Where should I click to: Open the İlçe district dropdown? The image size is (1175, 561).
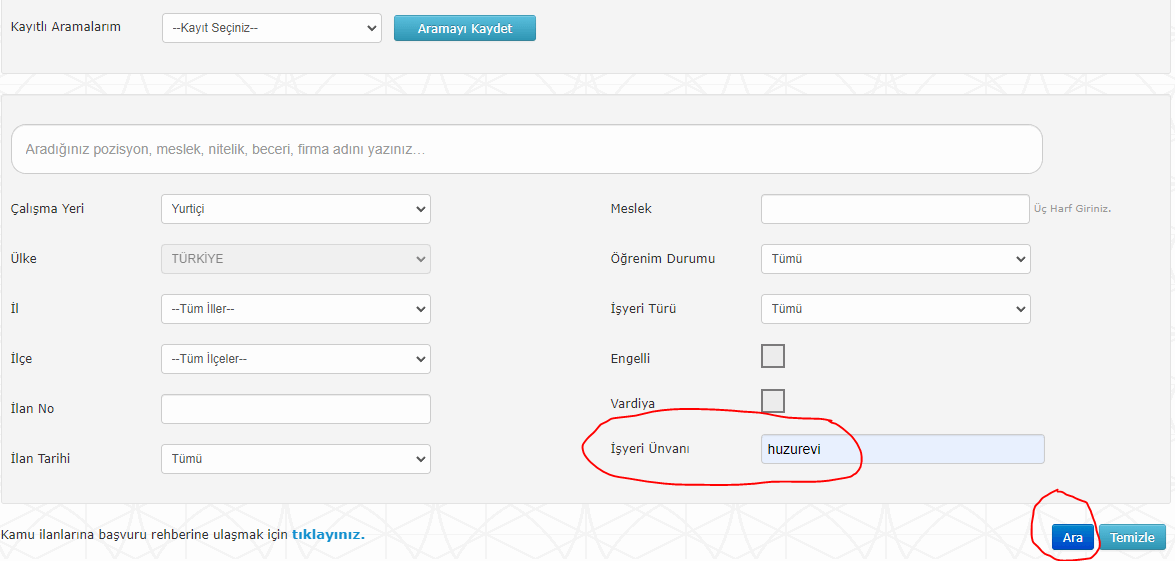pyautogui.click(x=296, y=359)
